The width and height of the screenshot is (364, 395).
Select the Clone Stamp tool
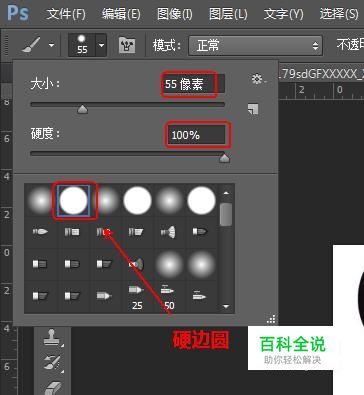(x=52, y=337)
